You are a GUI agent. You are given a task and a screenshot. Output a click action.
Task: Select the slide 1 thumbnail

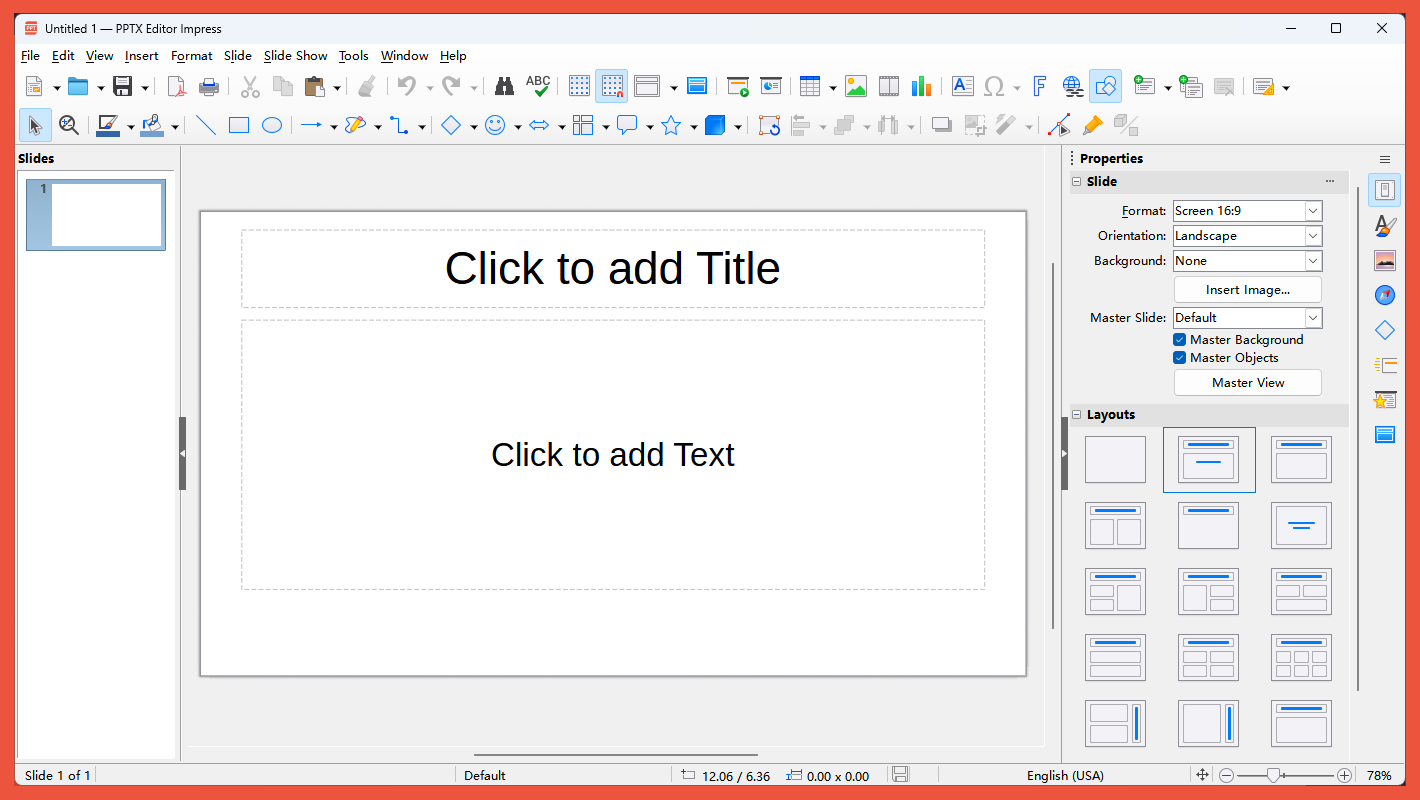coord(96,215)
